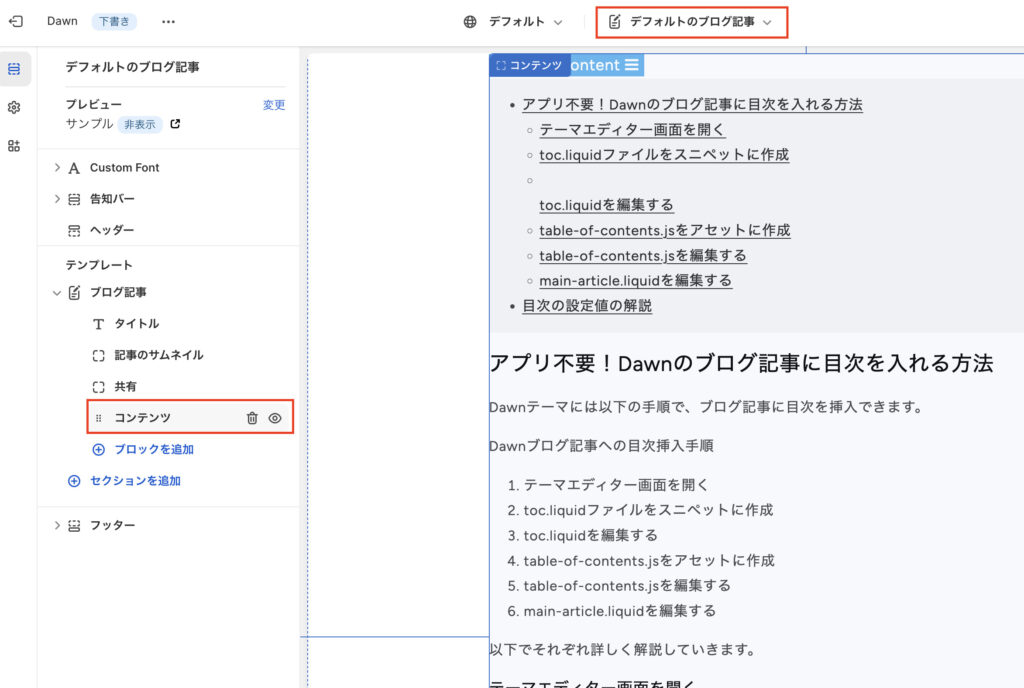
Task: Open TOC link toc.liquidファイルをスニペットに作成
Action: 664,155
